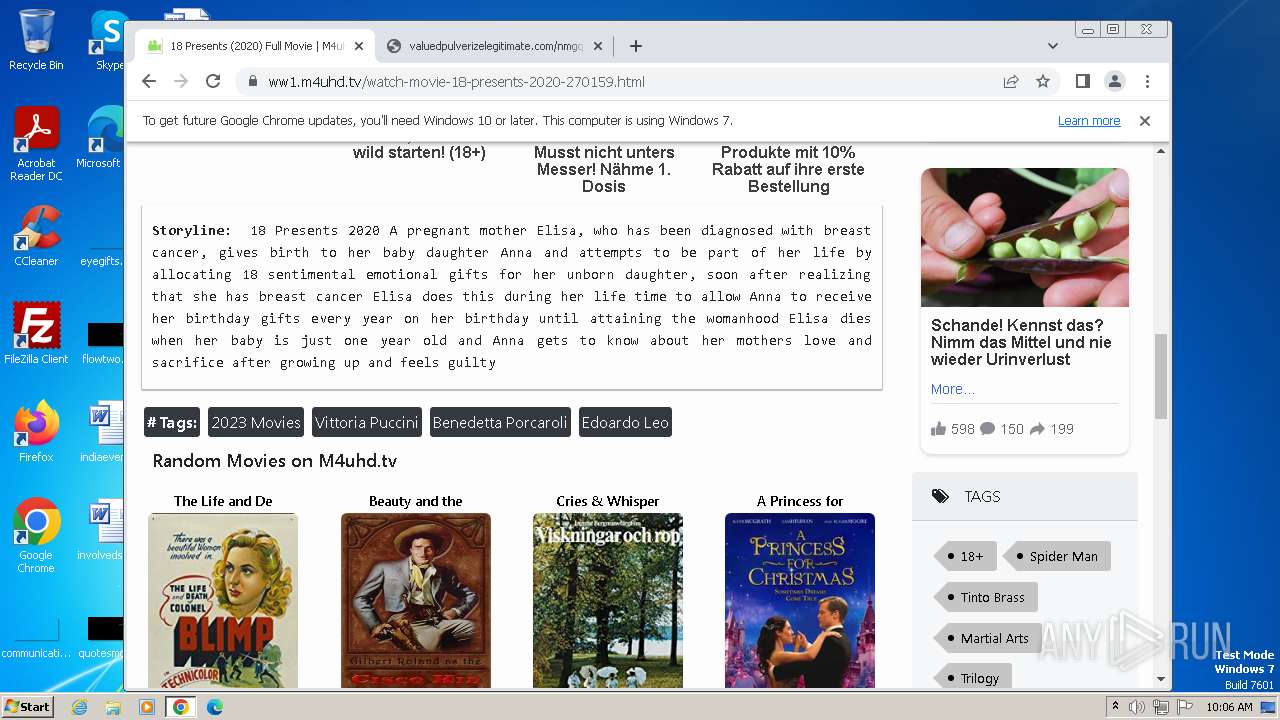Expand the tab search chevron

coord(1053,46)
